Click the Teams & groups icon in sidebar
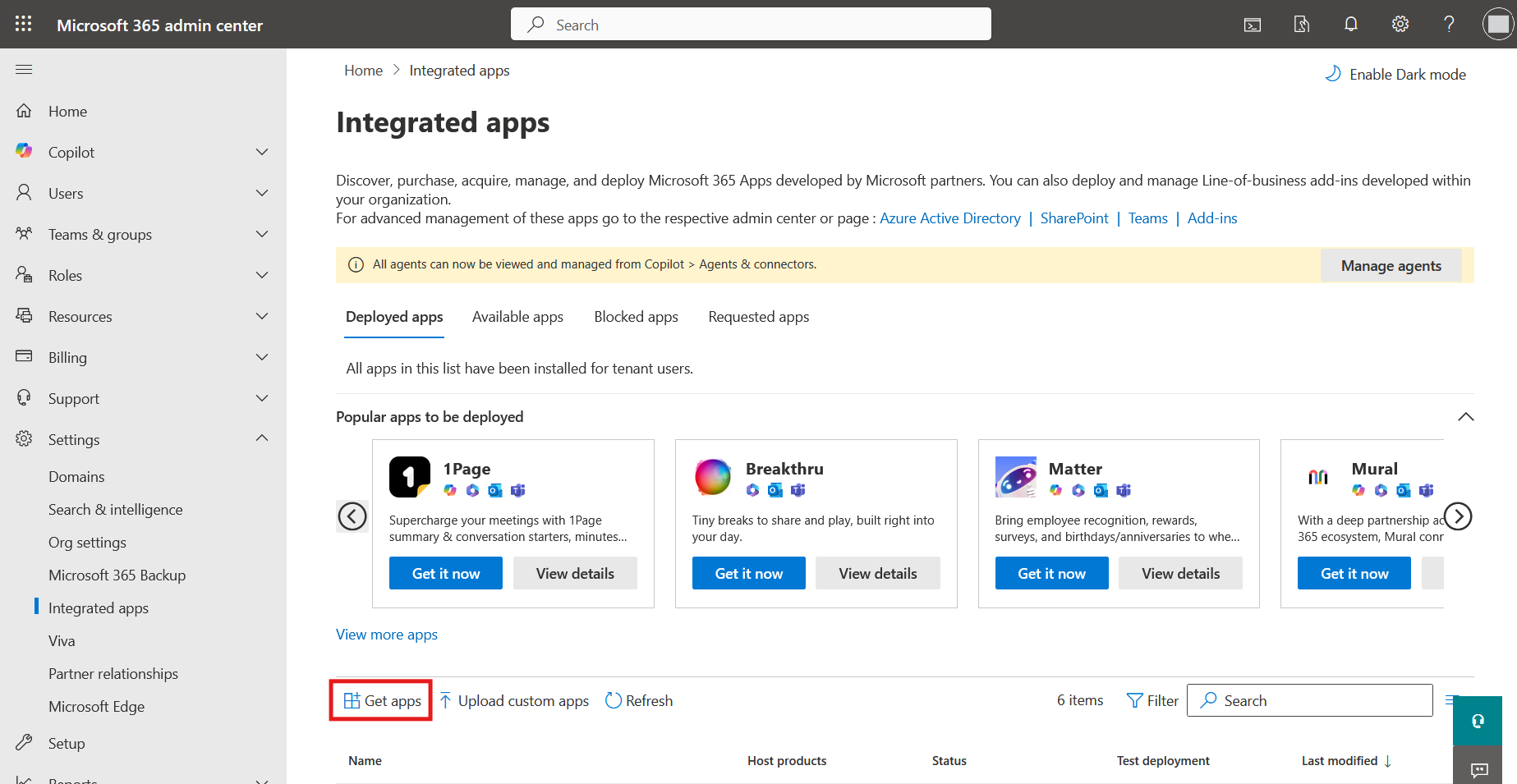 click(x=24, y=233)
